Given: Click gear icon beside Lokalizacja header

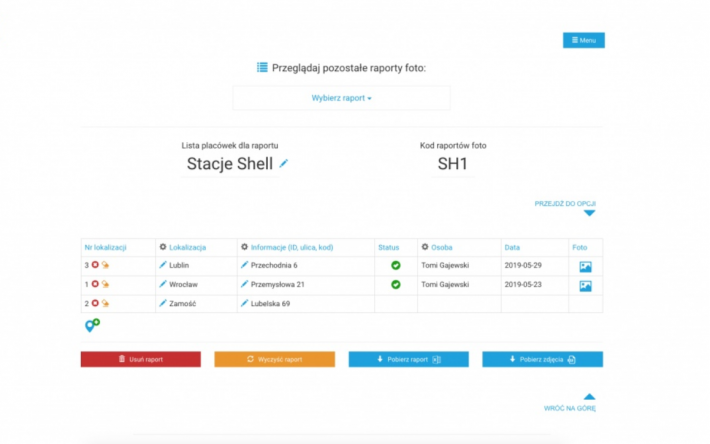Looking at the screenshot, I should [163, 246].
